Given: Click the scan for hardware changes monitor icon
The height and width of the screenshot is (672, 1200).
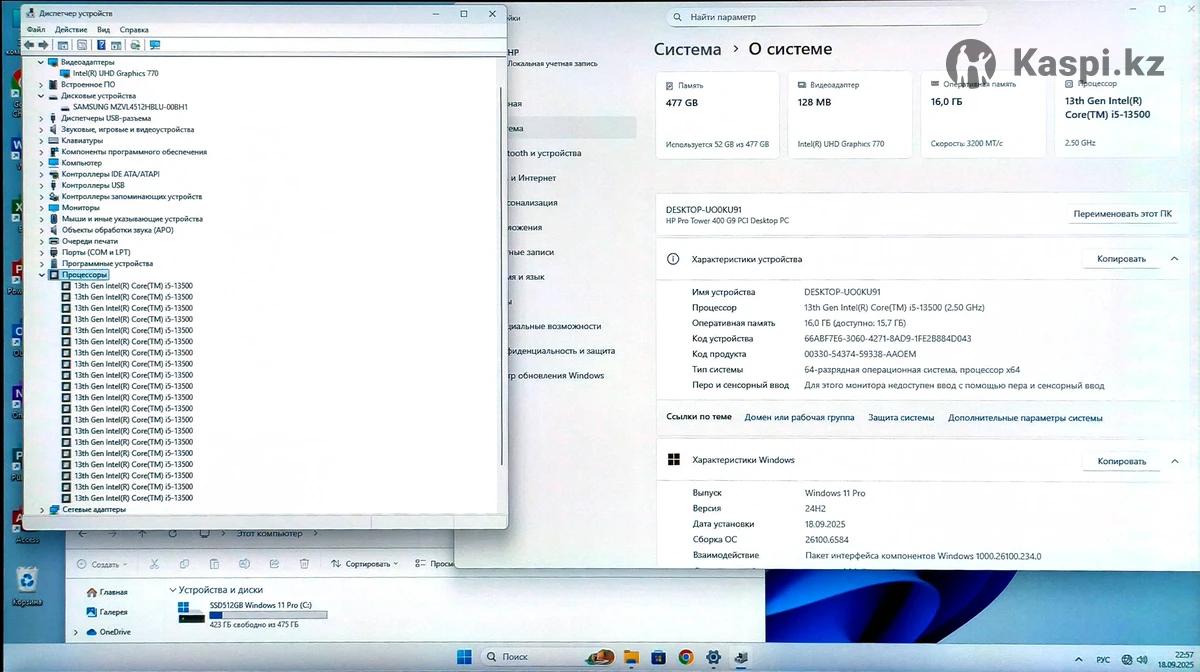Looking at the screenshot, I should [x=154, y=45].
